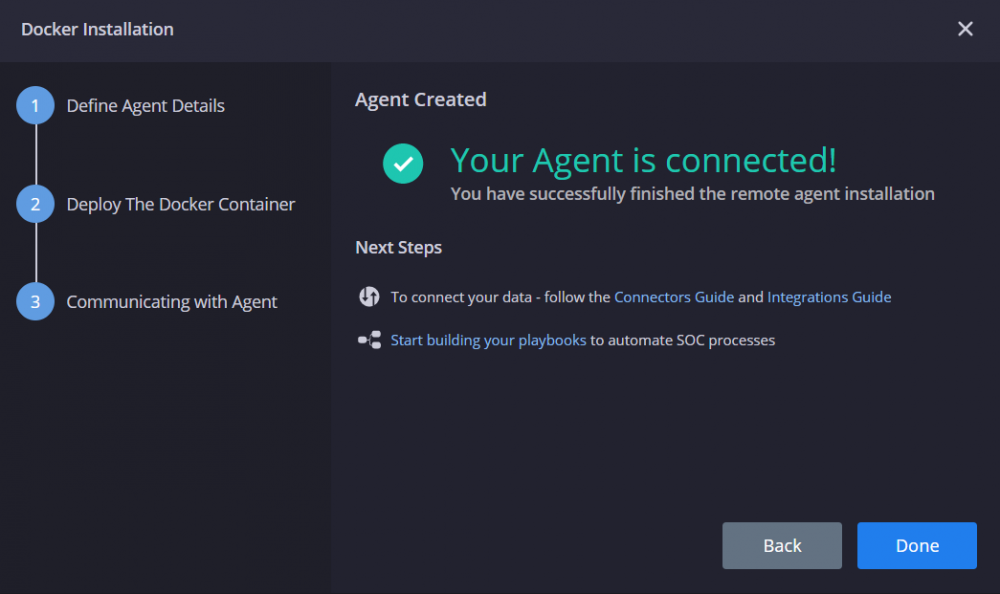
Task: Select the Communicating with Agent step
Action: click(172, 302)
